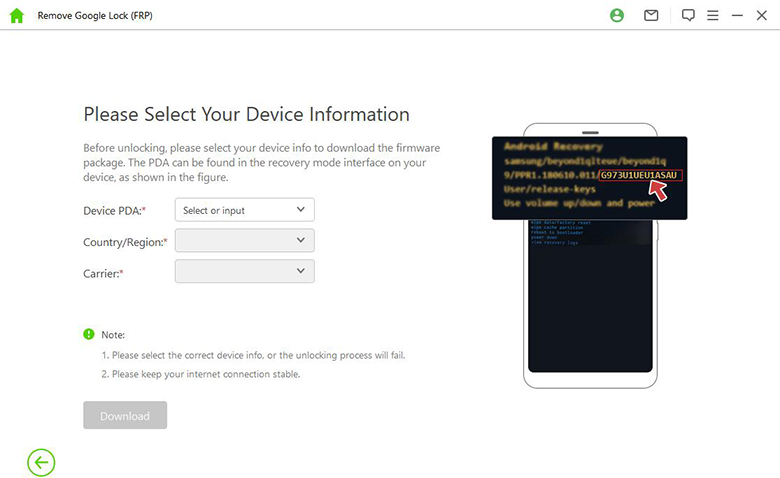Click the Remove Google Lock (FRP) title

point(96,17)
